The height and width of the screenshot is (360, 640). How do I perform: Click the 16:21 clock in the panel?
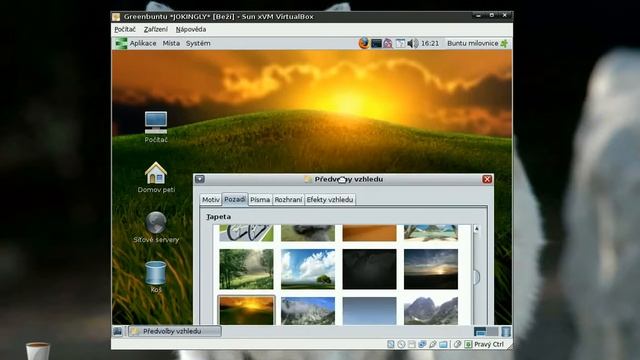(430, 43)
